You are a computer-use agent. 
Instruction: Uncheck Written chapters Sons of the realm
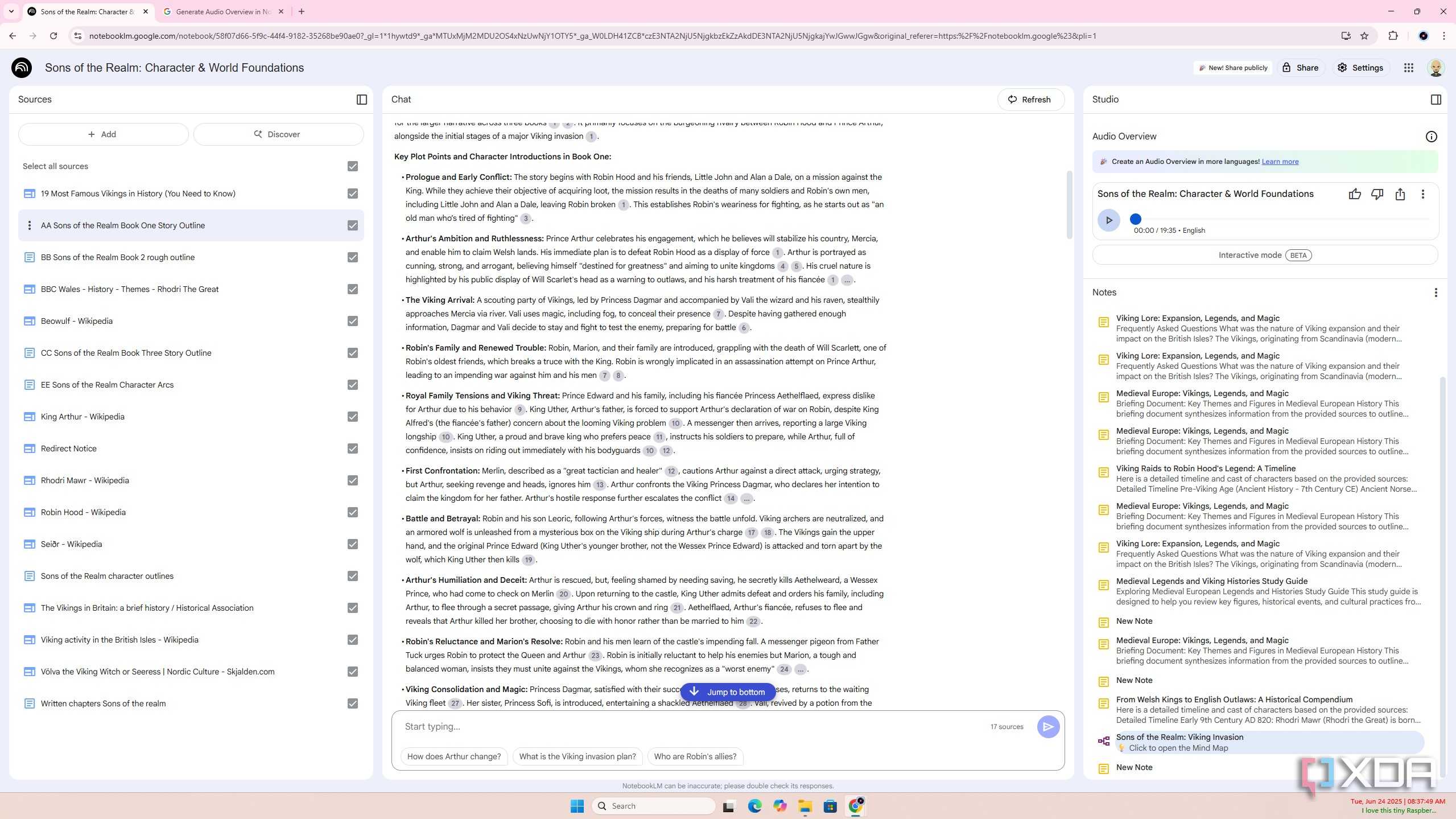[x=353, y=703]
